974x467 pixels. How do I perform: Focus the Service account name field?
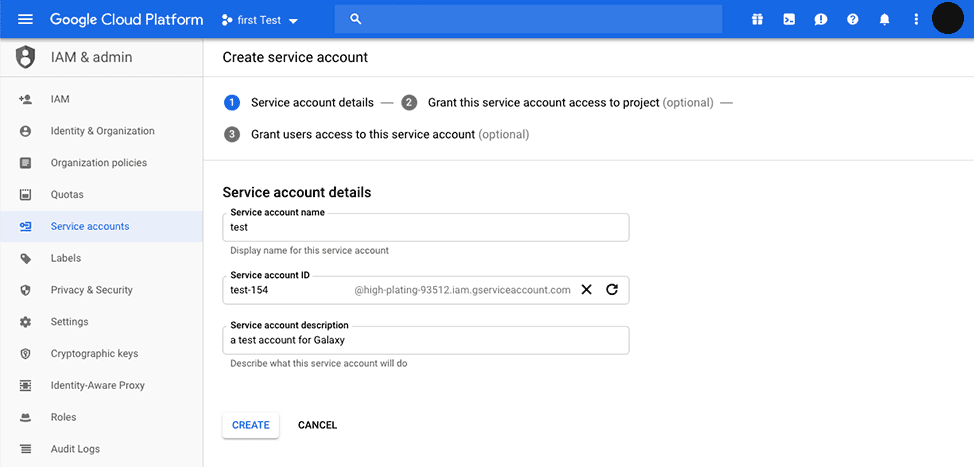[425, 228]
